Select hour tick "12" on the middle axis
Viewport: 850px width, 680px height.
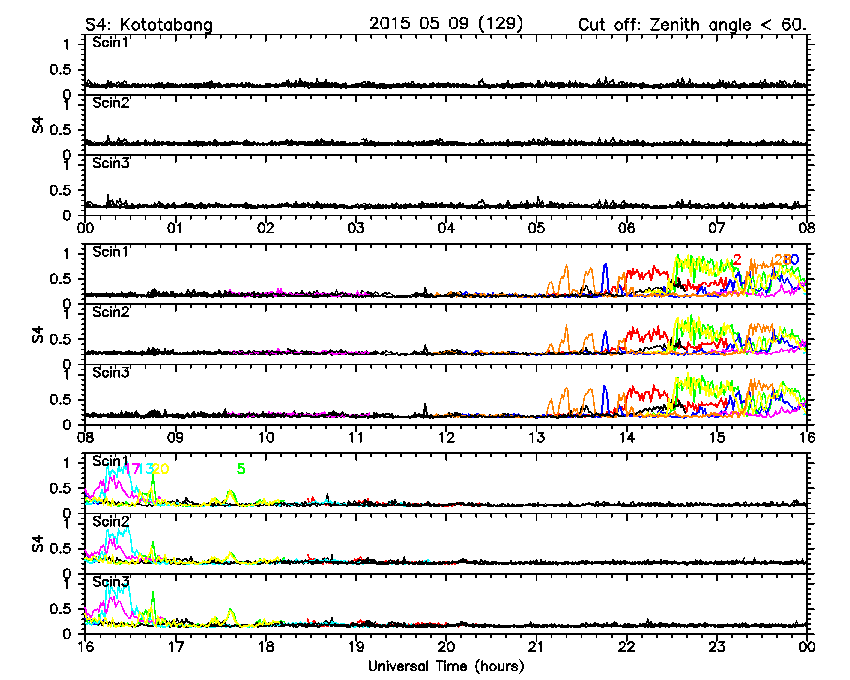coord(446,437)
